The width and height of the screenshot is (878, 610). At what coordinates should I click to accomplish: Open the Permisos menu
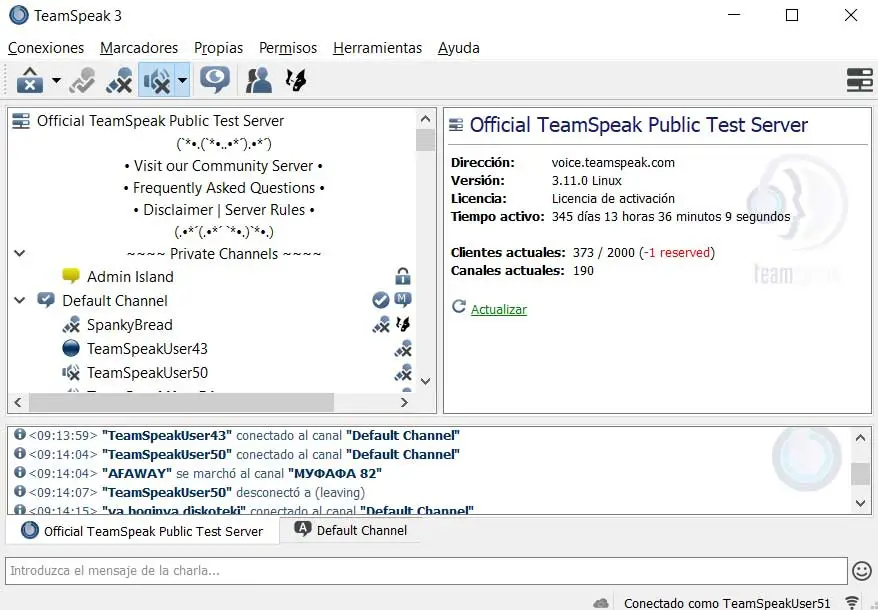pyautogui.click(x=288, y=48)
